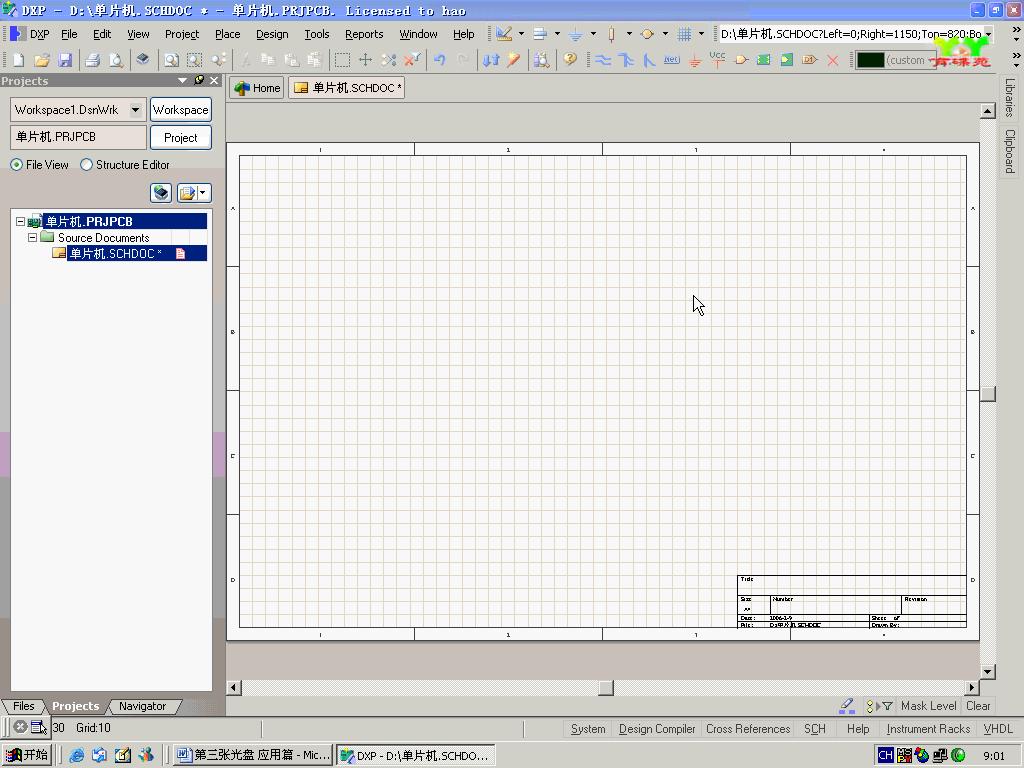Select the place bus tool
This screenshot has width=1024, height=768.
pyautogui.click(x=626, y=60)
